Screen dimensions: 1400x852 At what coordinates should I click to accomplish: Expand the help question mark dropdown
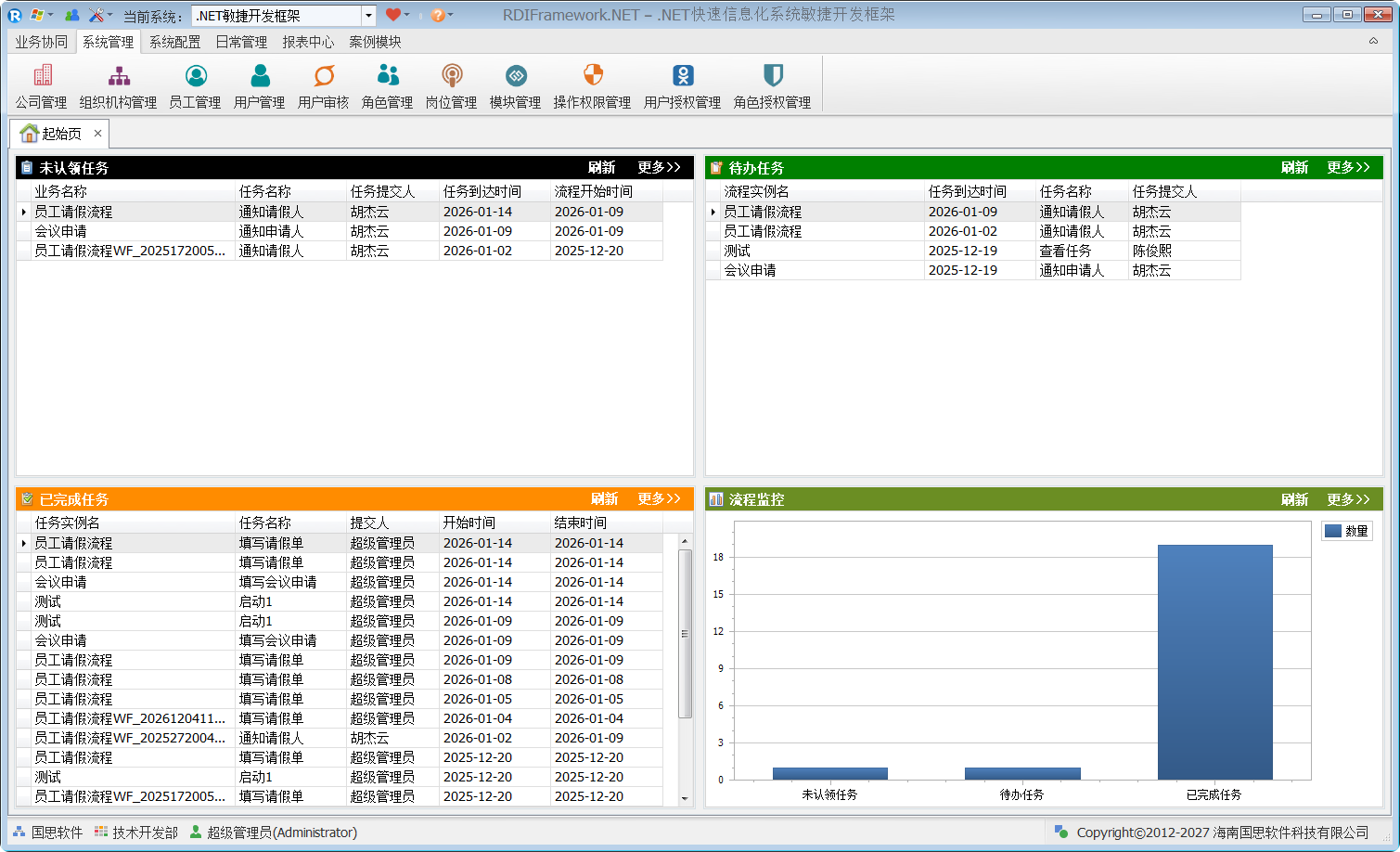[442, 15]
